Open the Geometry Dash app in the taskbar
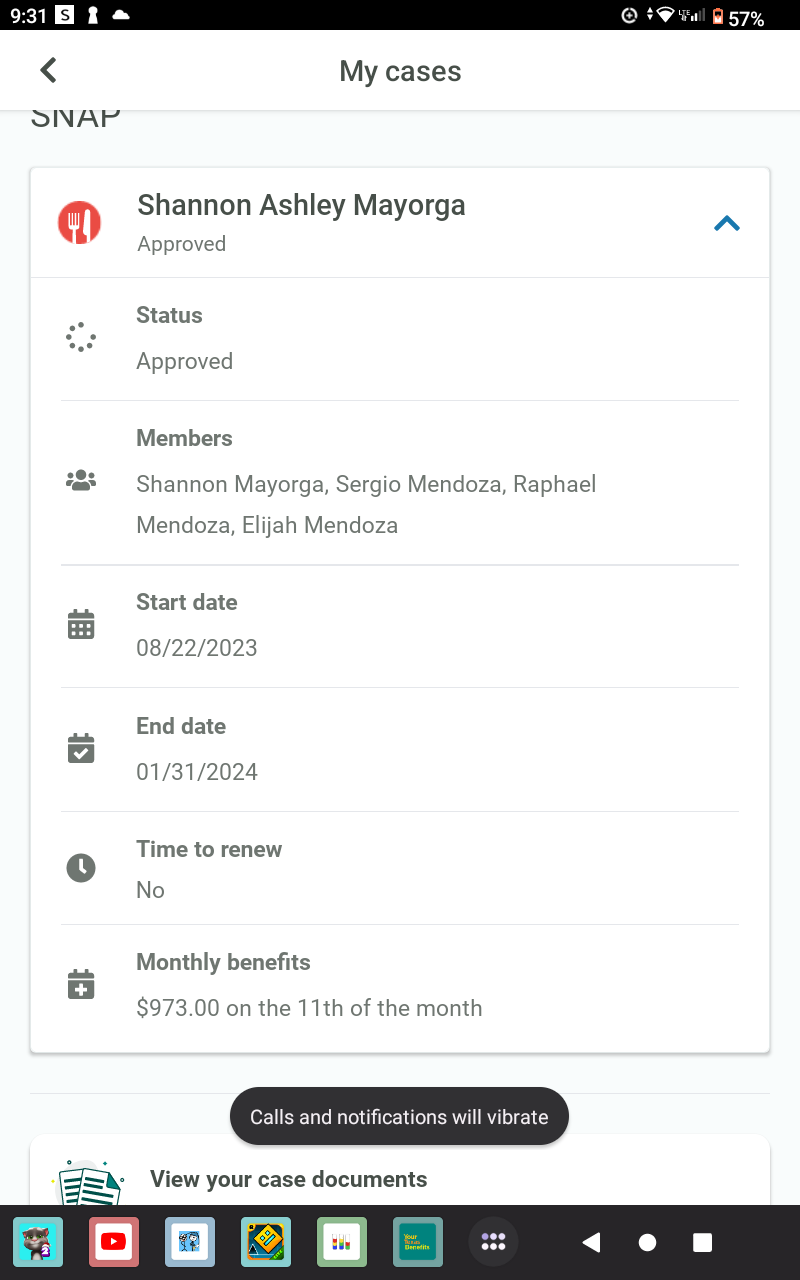The width and height of the screenshot is (800, 1280). (266, 1242)
